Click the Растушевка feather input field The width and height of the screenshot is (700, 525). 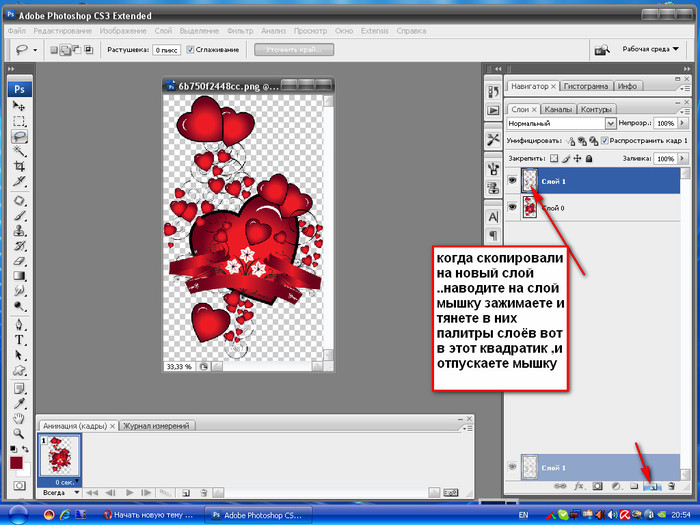(x=165, y=49)
